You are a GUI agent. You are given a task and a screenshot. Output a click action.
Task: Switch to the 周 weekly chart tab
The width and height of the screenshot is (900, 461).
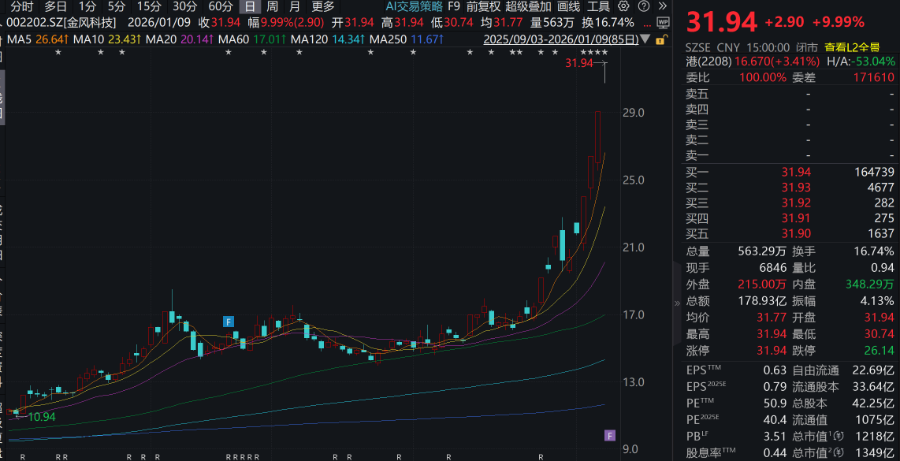pos(271,6)
